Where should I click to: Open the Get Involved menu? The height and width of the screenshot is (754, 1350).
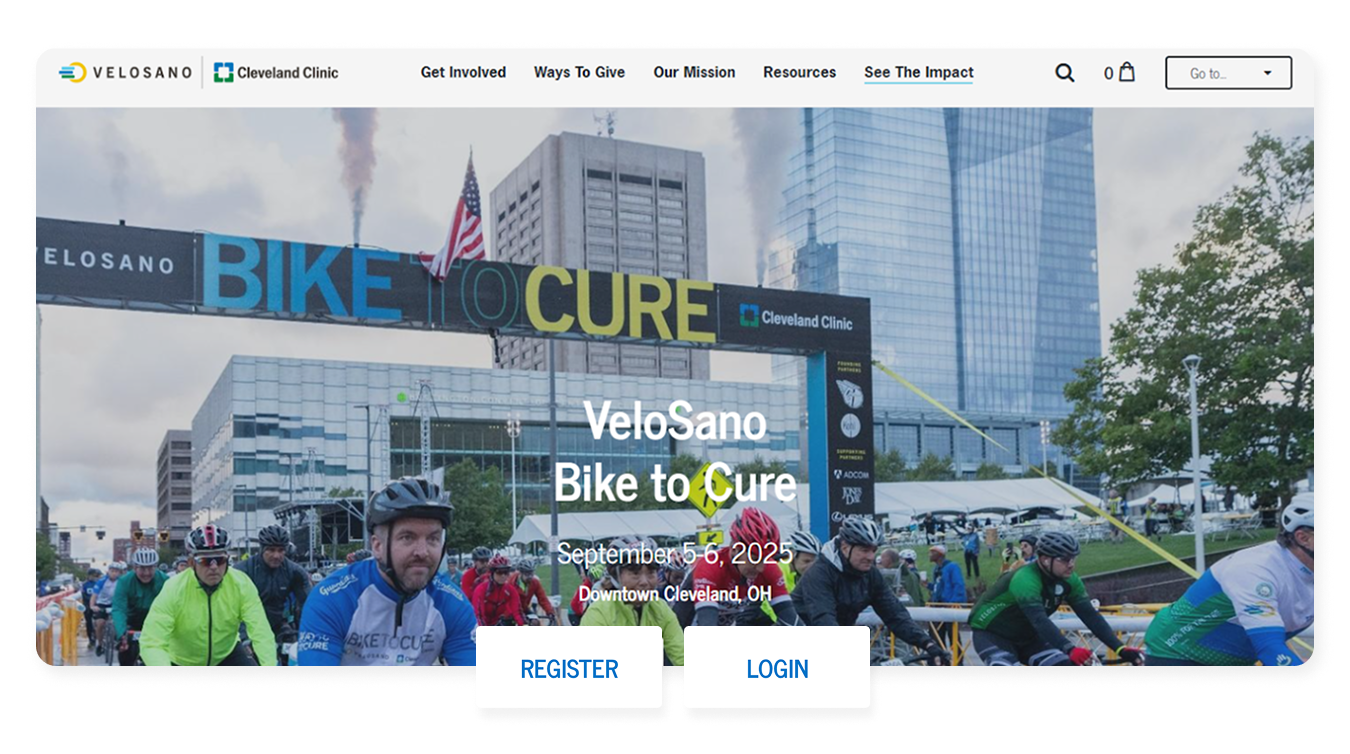point(463,72)
